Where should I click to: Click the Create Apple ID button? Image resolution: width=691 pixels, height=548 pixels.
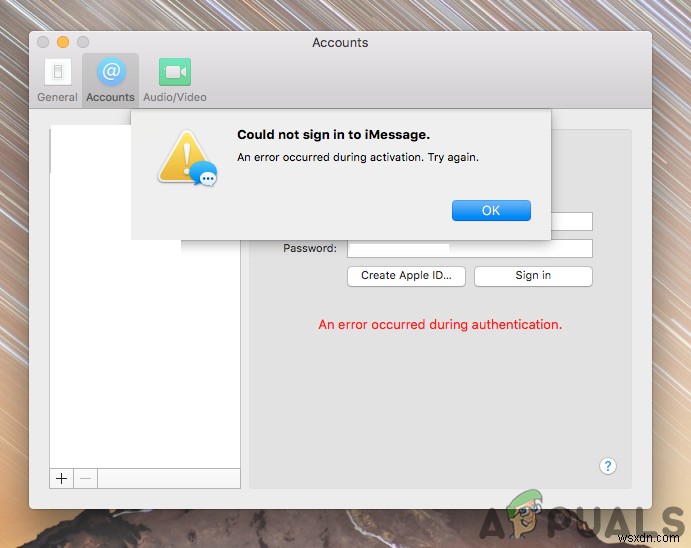pyautogui.click(x=406, y=276)
